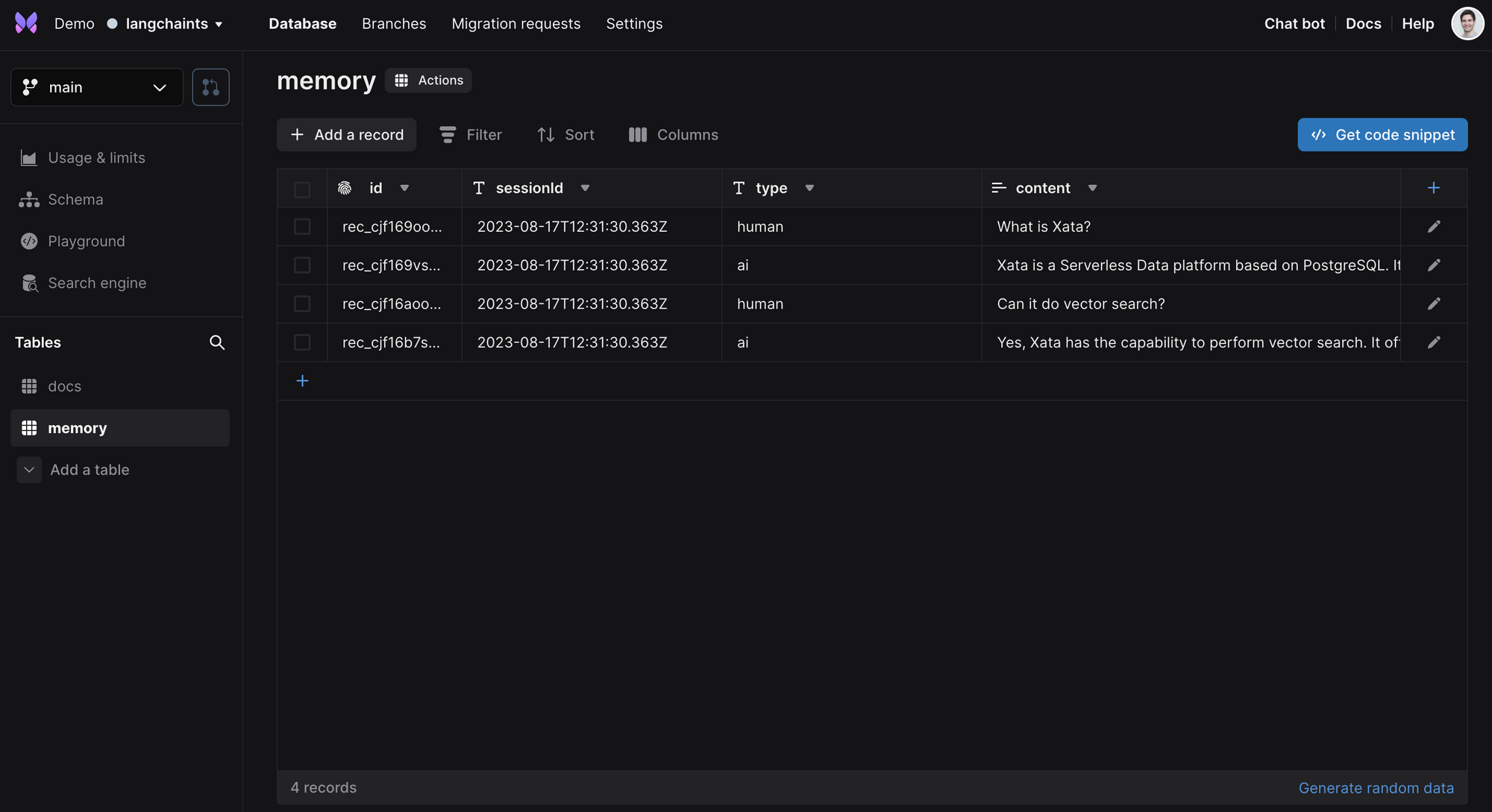Open the branch compare icon button

point(210,87)
